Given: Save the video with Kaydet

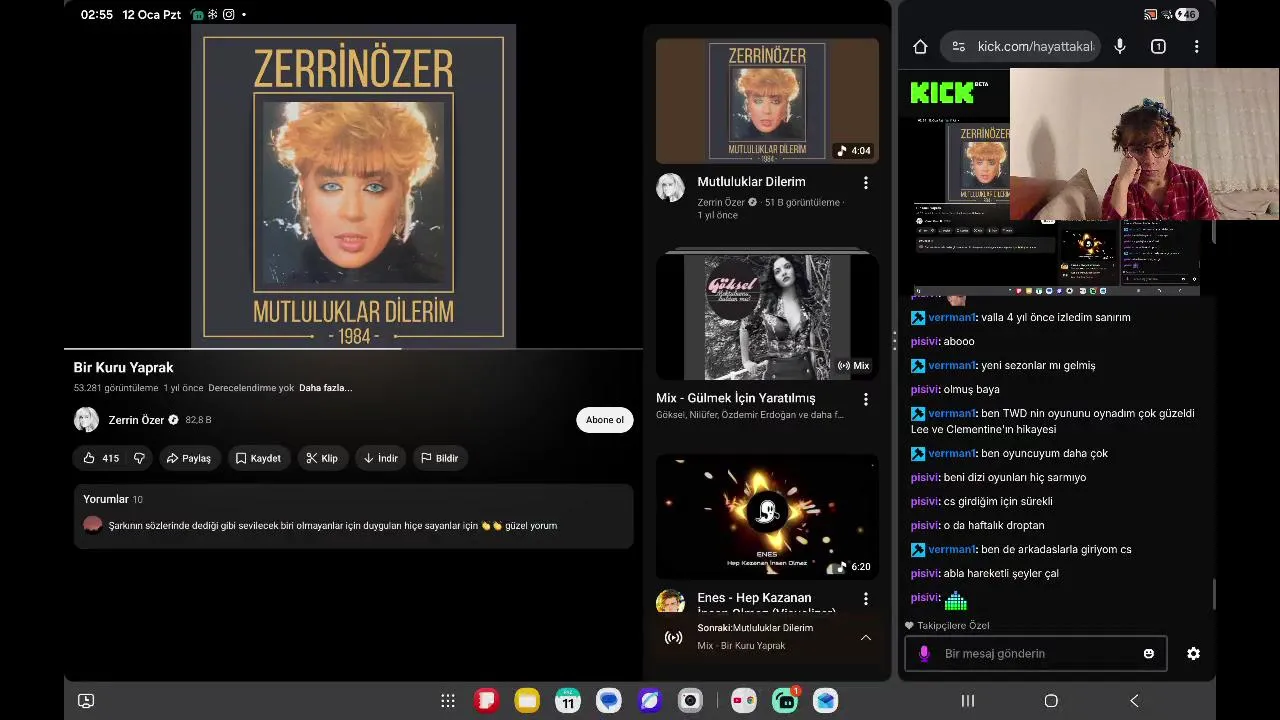Looking at the screenshot, I should pyautogui.click(x=258, y=458).
